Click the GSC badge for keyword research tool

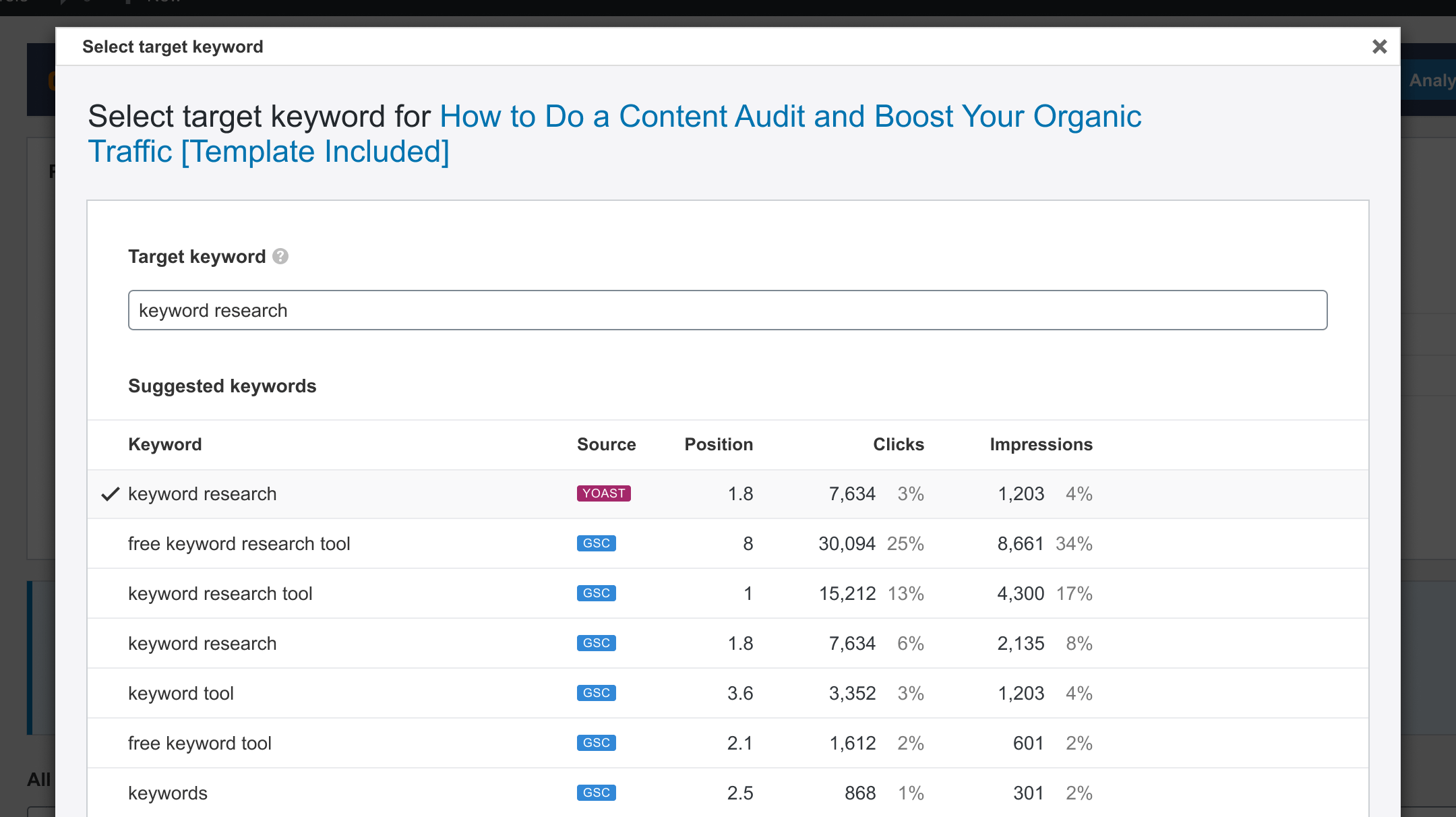point(596,593)
